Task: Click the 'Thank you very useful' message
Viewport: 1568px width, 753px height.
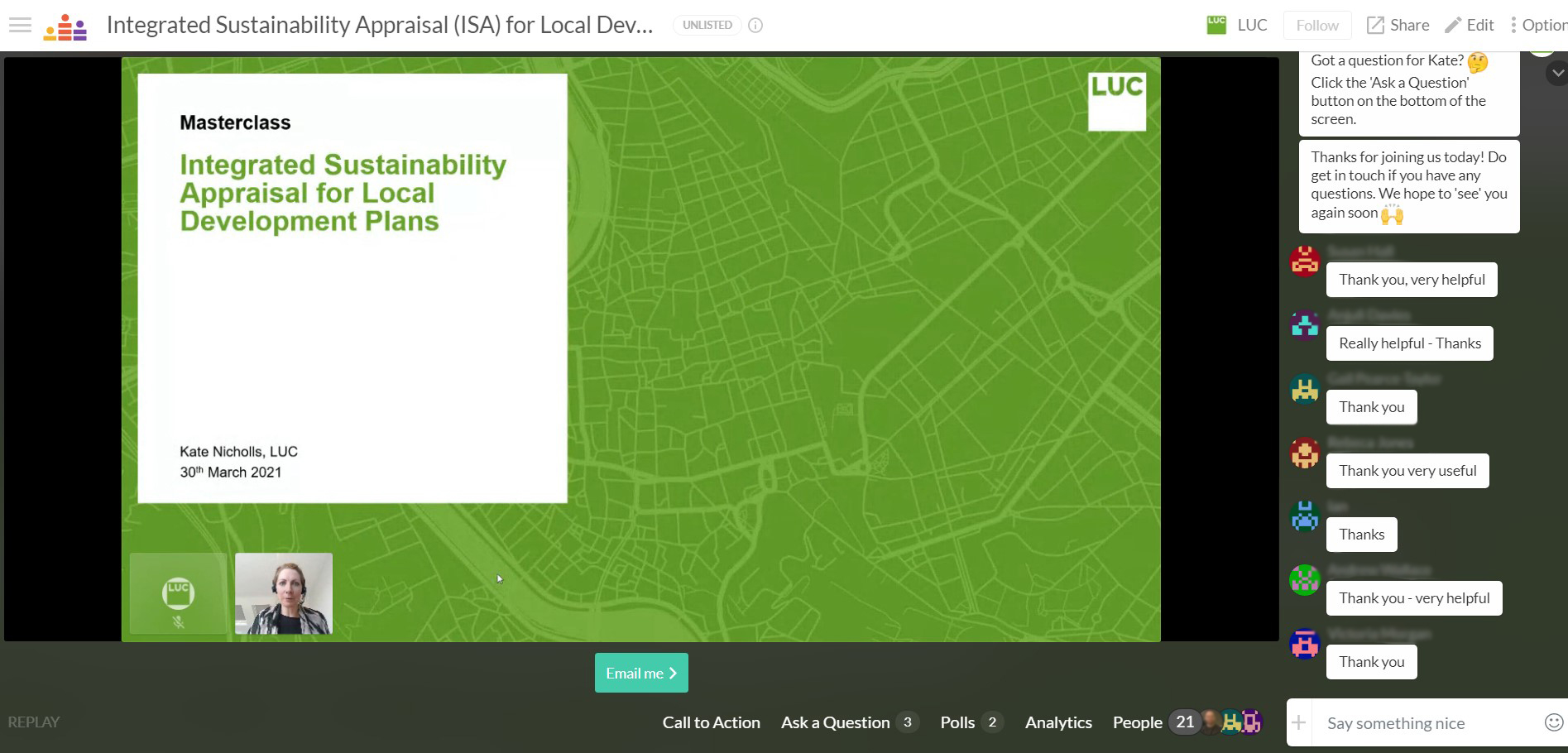Action: (1407, 471)
